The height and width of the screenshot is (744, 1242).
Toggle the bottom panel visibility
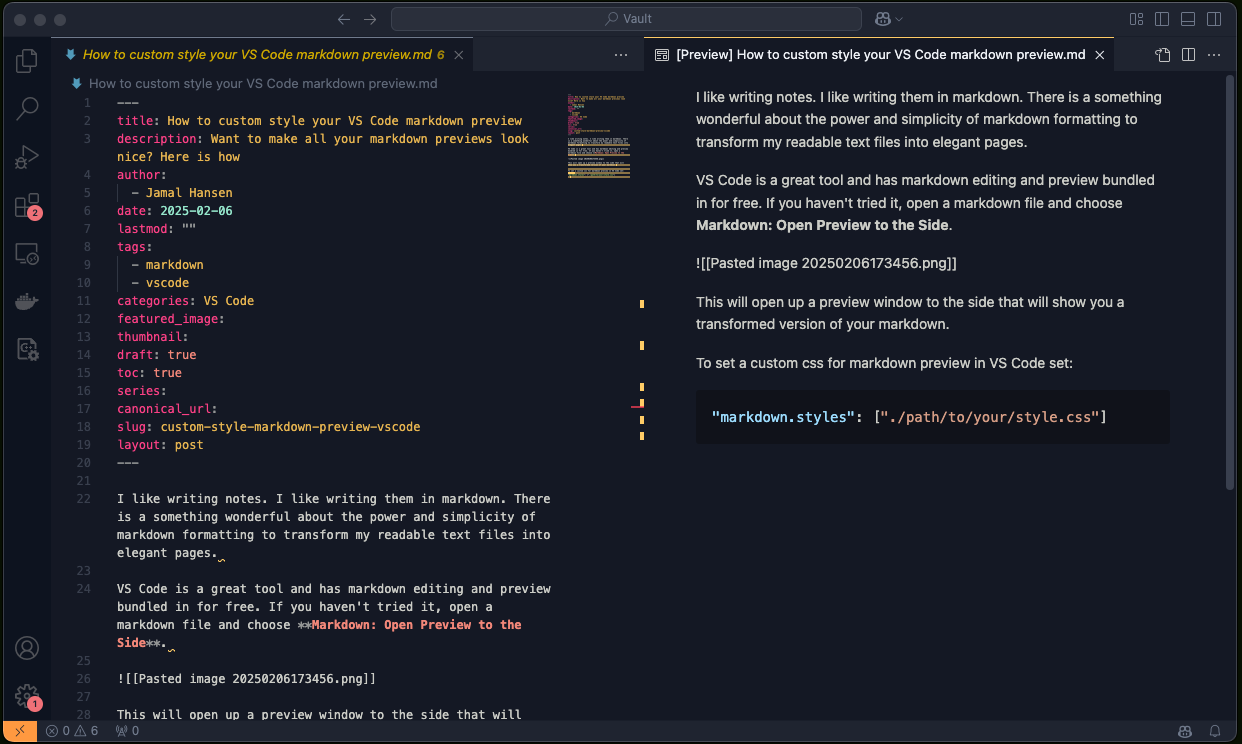[1188, 19]
